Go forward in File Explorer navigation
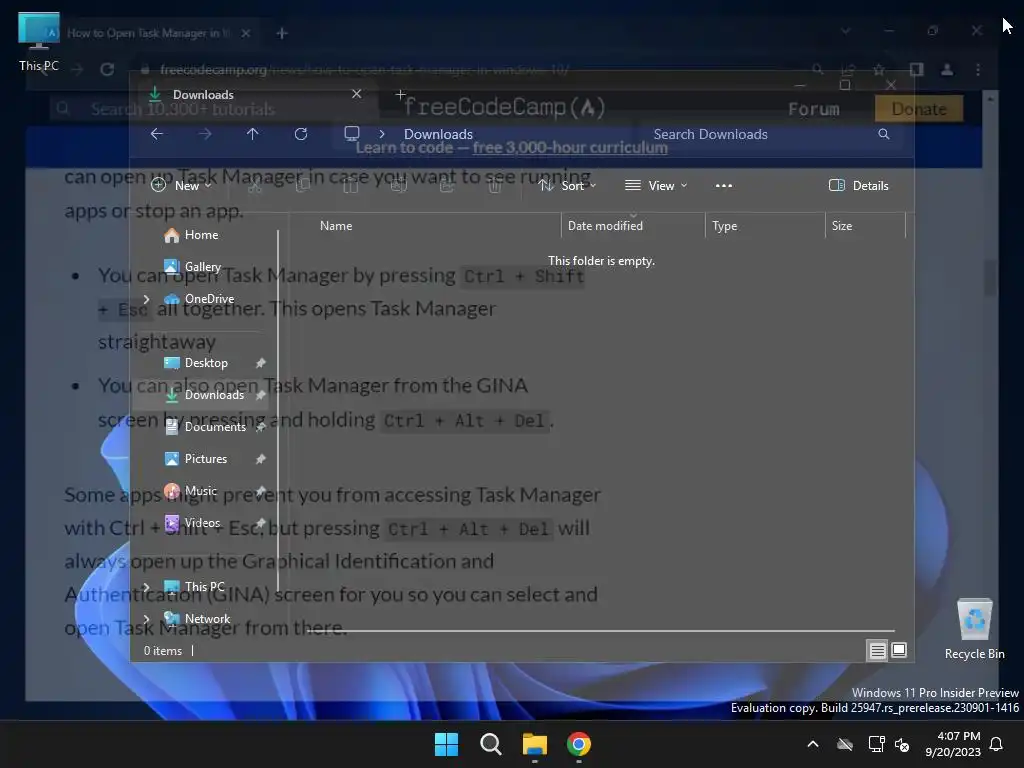Viewport: 1024px width, 768px height. pyautogui.click(x=205, y=134)
